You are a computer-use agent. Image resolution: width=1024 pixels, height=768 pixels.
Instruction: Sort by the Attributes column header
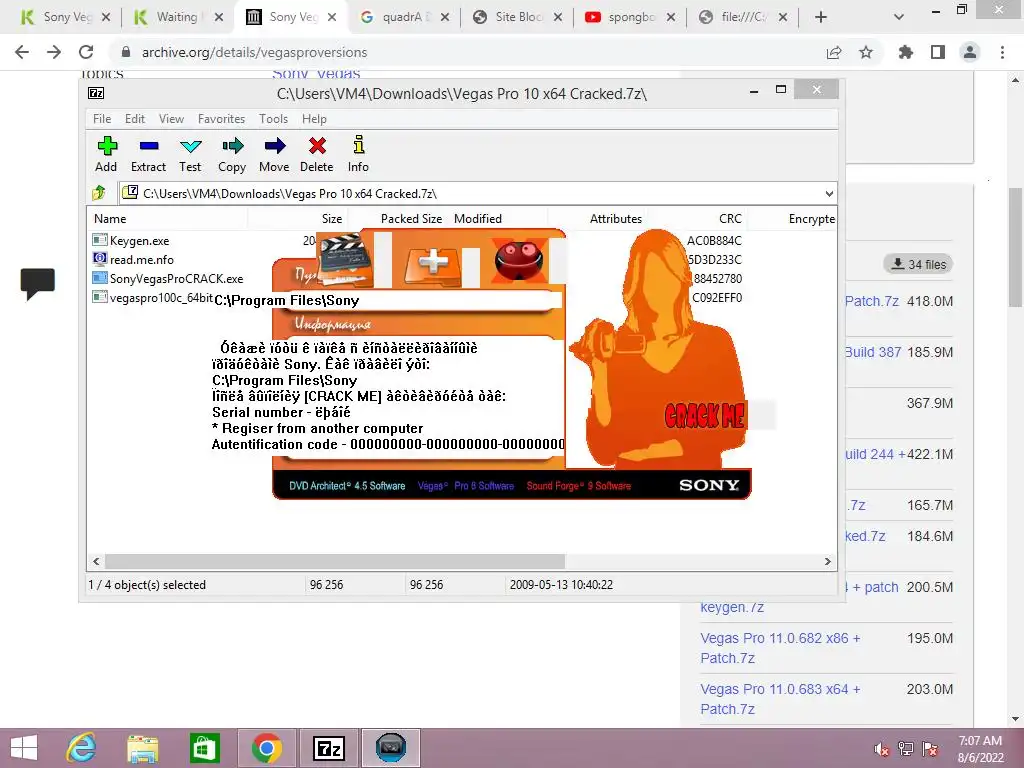615,219
